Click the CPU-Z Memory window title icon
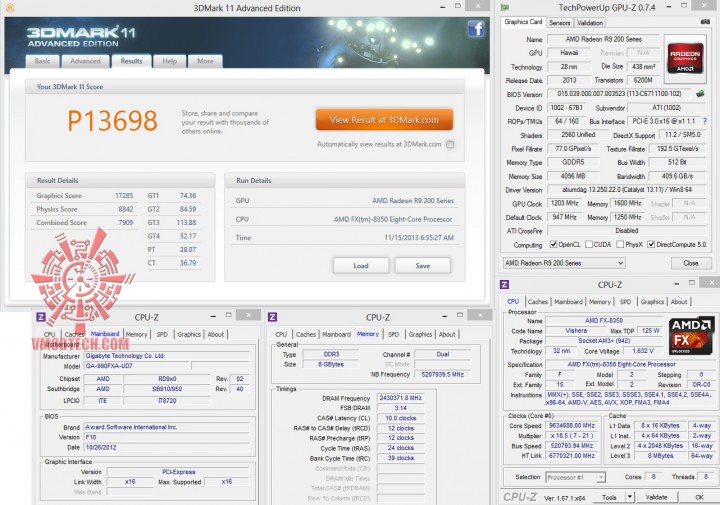The width and height of the screenshot is (720, 505). coord(272,317)
